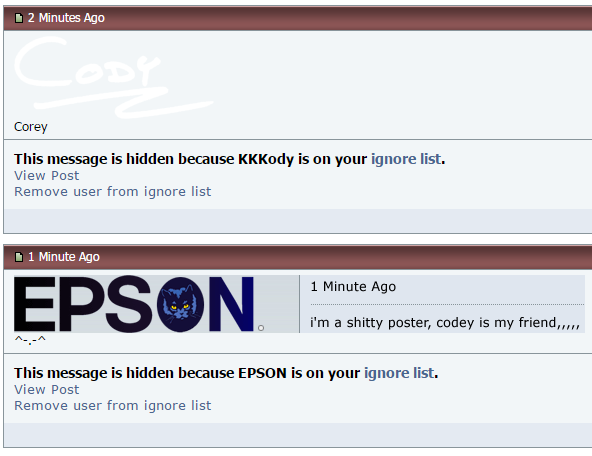
Task: Click the ^-.-^ username under EPSON logo
Action: coord(30,340)
